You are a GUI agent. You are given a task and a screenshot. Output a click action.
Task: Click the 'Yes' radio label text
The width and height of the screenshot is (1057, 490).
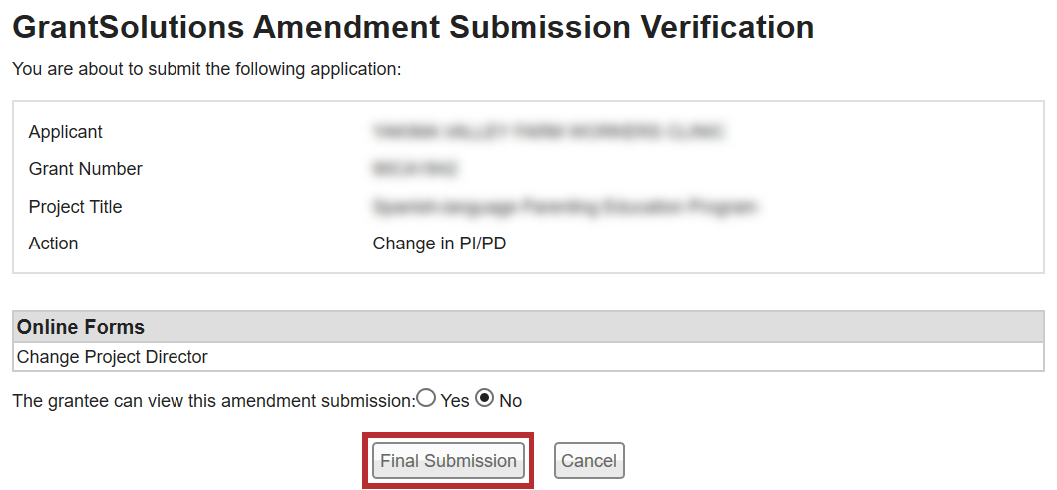tap(455, 401)
